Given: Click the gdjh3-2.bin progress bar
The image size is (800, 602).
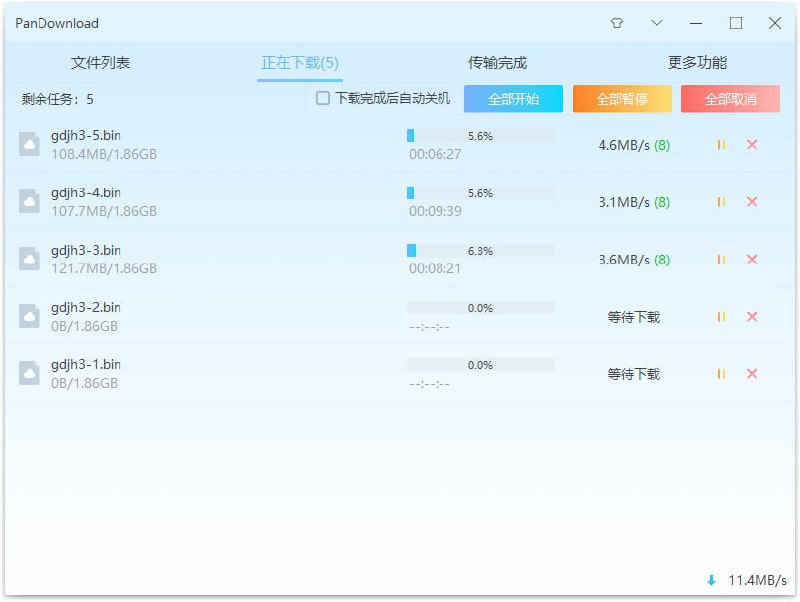Looking at the screenshot, I should click(481, 308).
